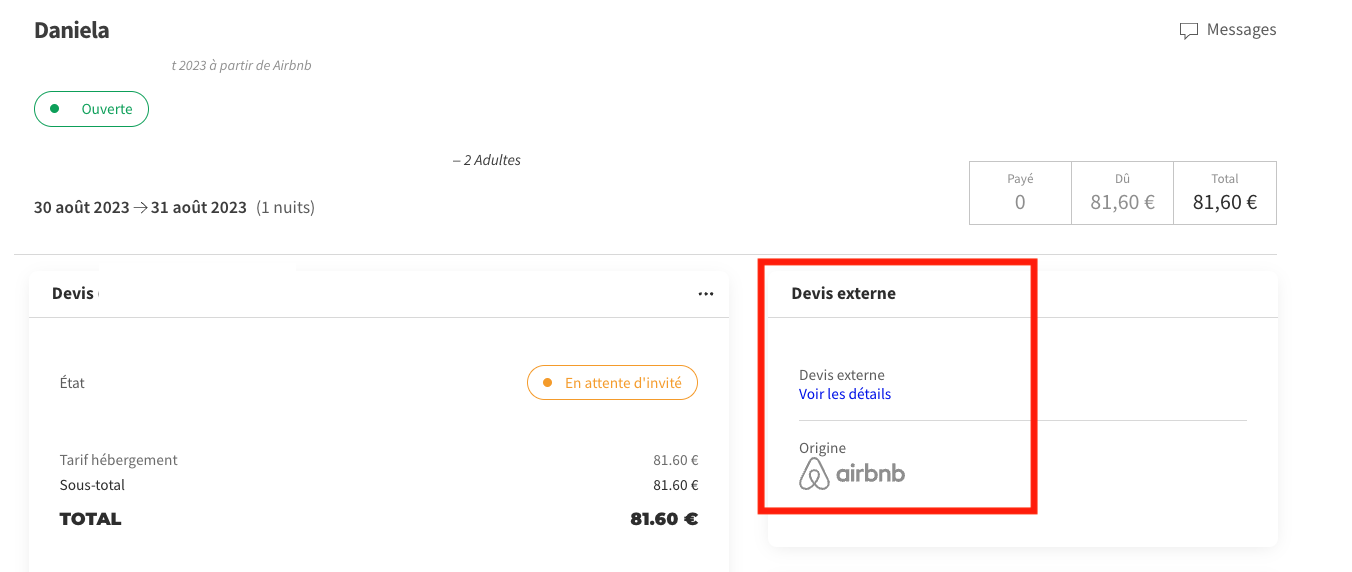This screenshot has height=572, width=1352.
Task: Click the orange dot beside En attente d'invité
Action: (x=546, y=383)
